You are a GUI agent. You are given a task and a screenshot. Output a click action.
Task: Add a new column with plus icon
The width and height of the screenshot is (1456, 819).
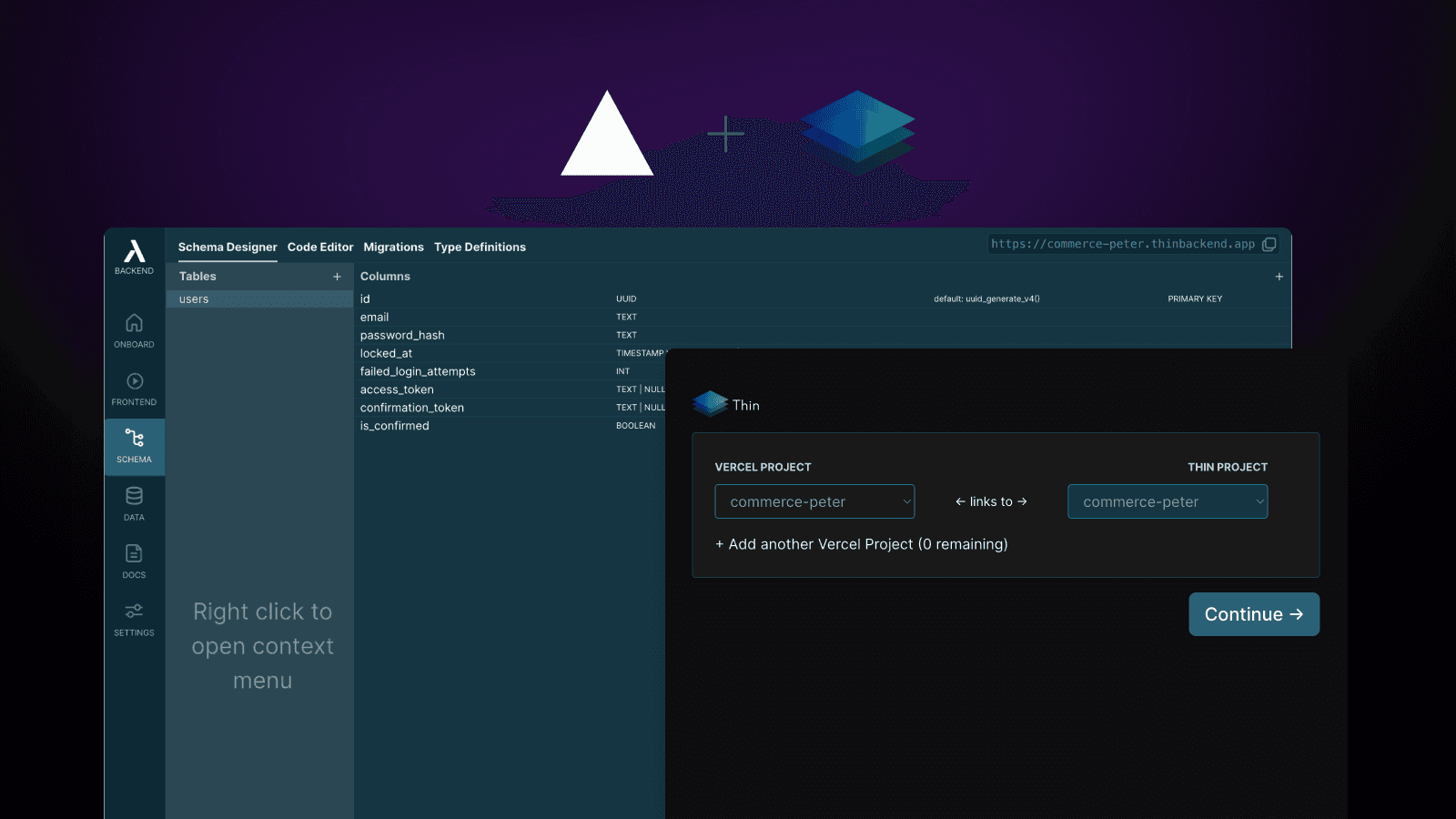(x=1279, y=277)
